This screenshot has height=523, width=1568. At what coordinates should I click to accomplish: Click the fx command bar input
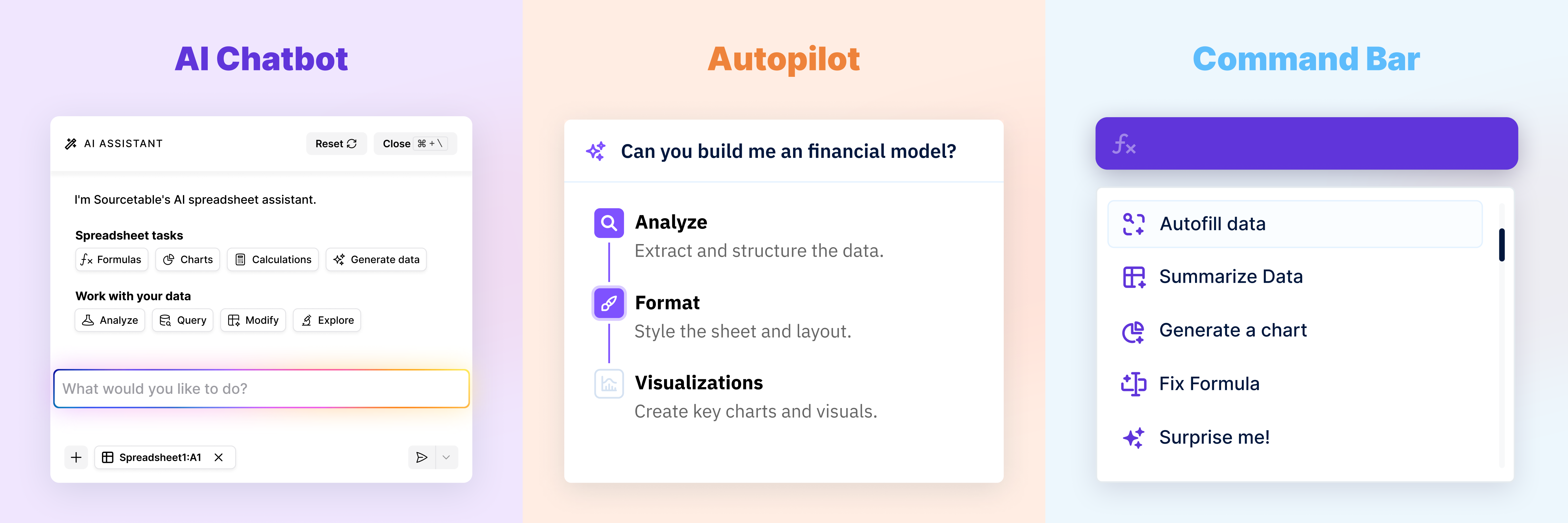coord(1306,144)
